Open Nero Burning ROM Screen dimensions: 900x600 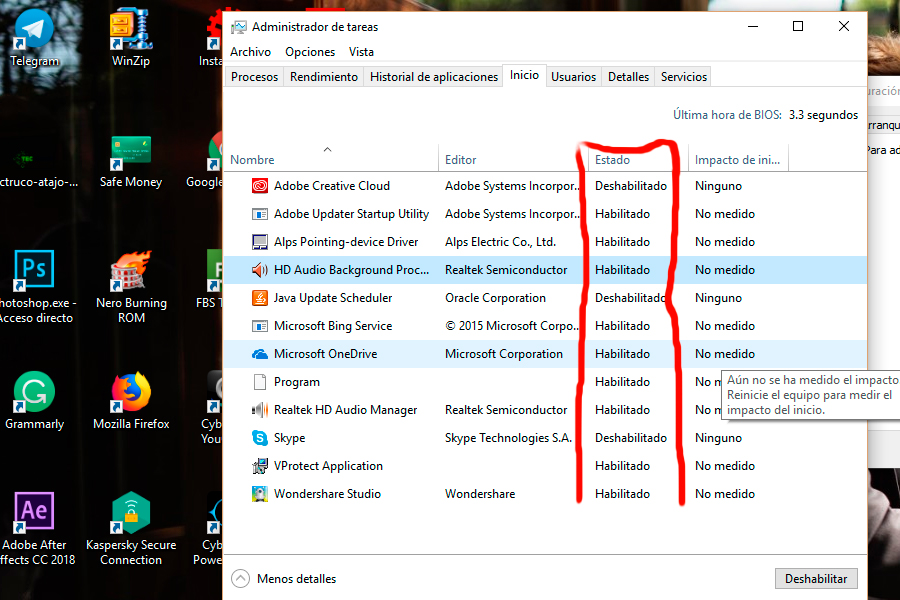tap(131, 270)
